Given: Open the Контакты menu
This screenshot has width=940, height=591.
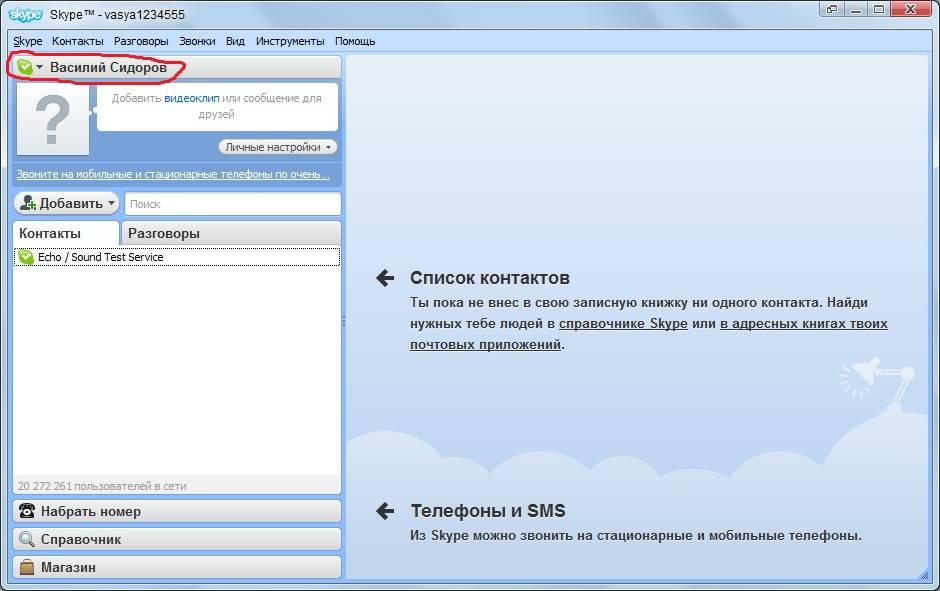Looking at the screenshot, I should click(x=77, y=41).
